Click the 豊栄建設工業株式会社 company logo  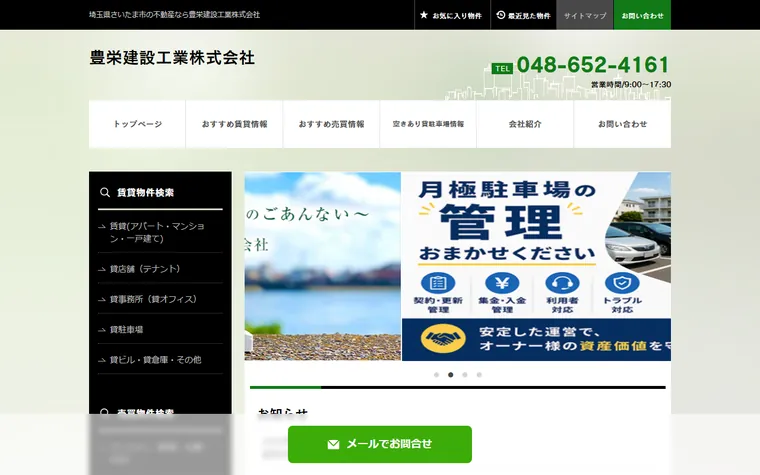click(172, 58)
